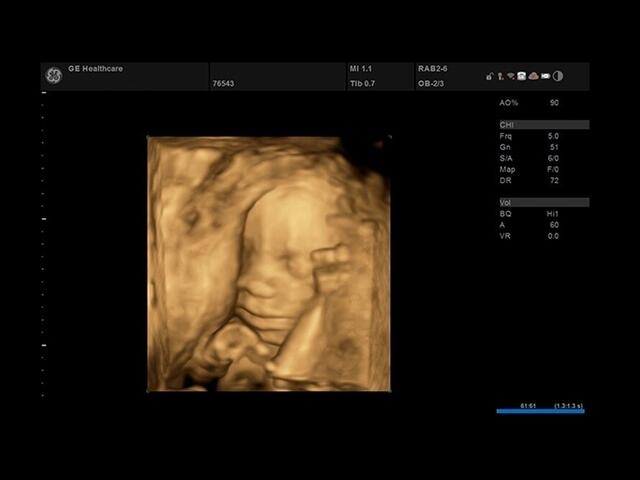Click the telephone remote service icon
The image size is (640, 480).
coord(522,76)
